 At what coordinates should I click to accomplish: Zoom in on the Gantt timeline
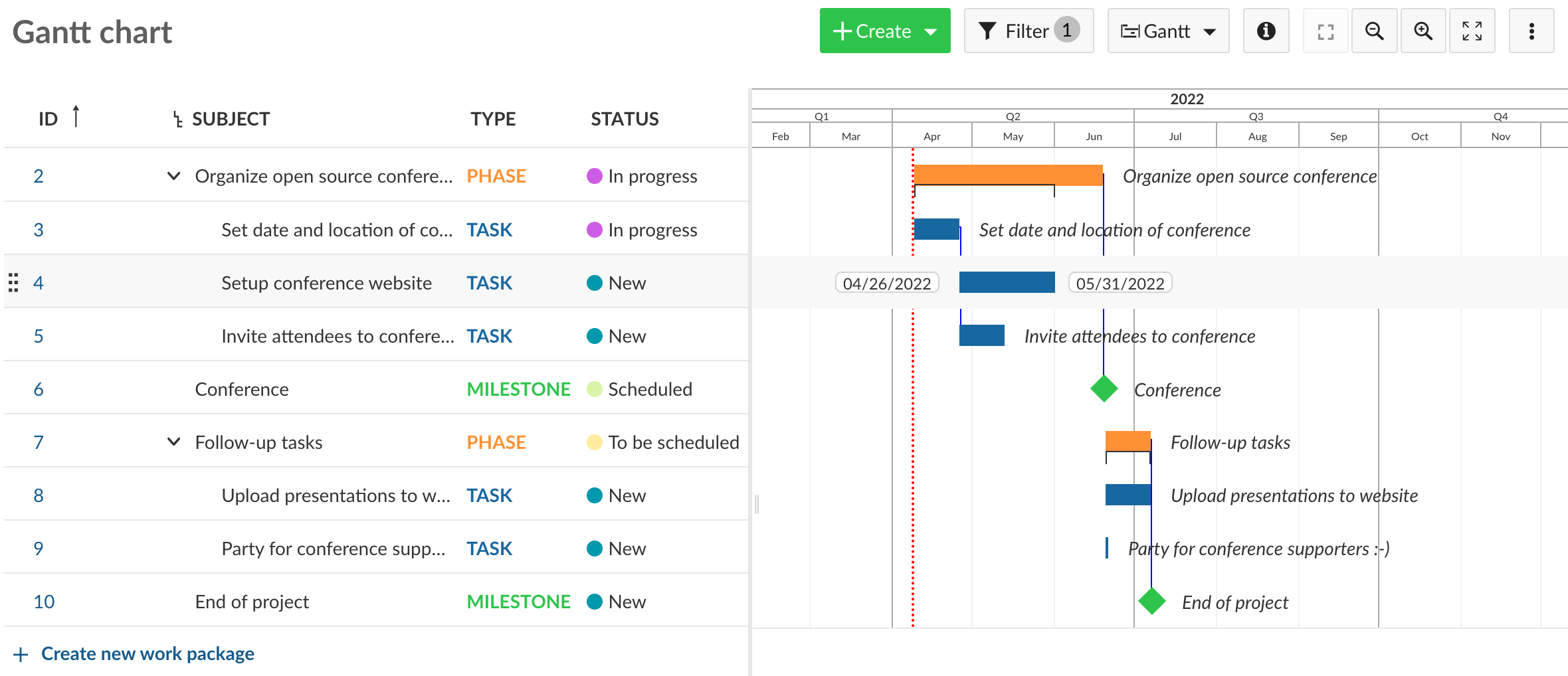pyautogui.click(x=1423, y=31)
